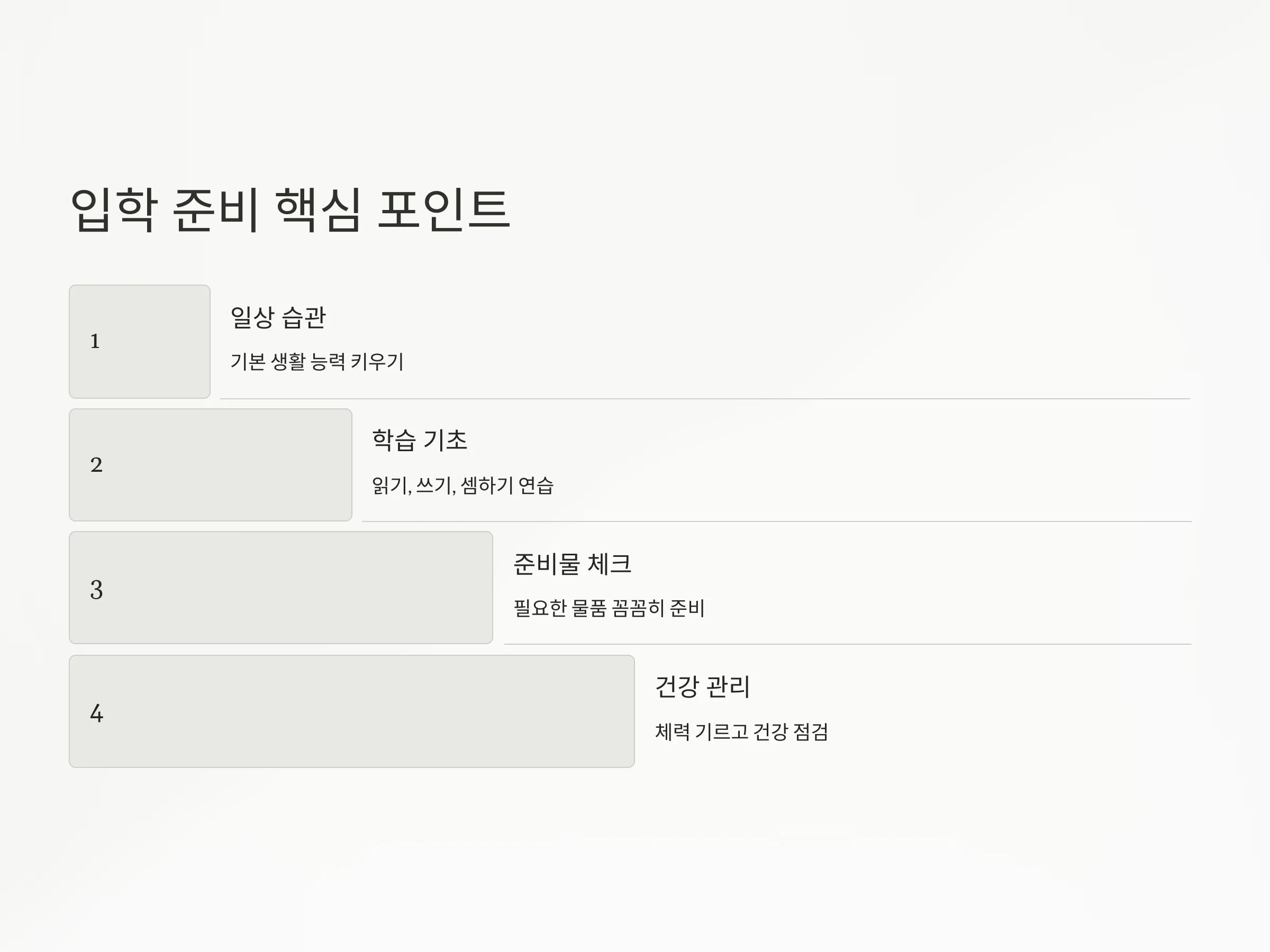Click the digit 4 in the fourth box

coord(96,713)
